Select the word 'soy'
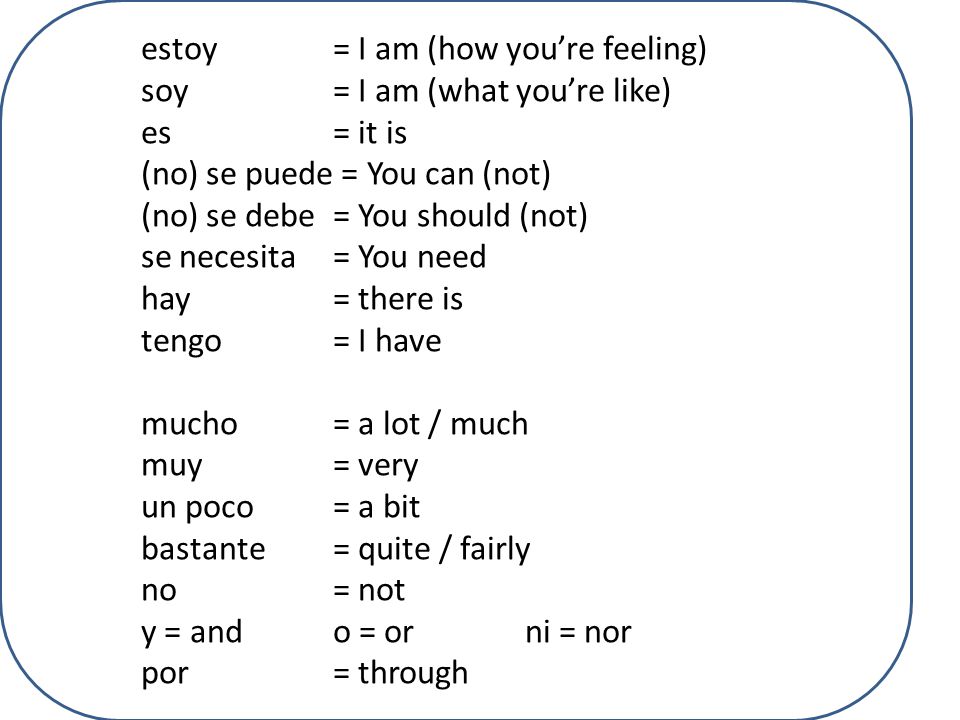This screenshot has width=960, height=720. coord(164,92)
